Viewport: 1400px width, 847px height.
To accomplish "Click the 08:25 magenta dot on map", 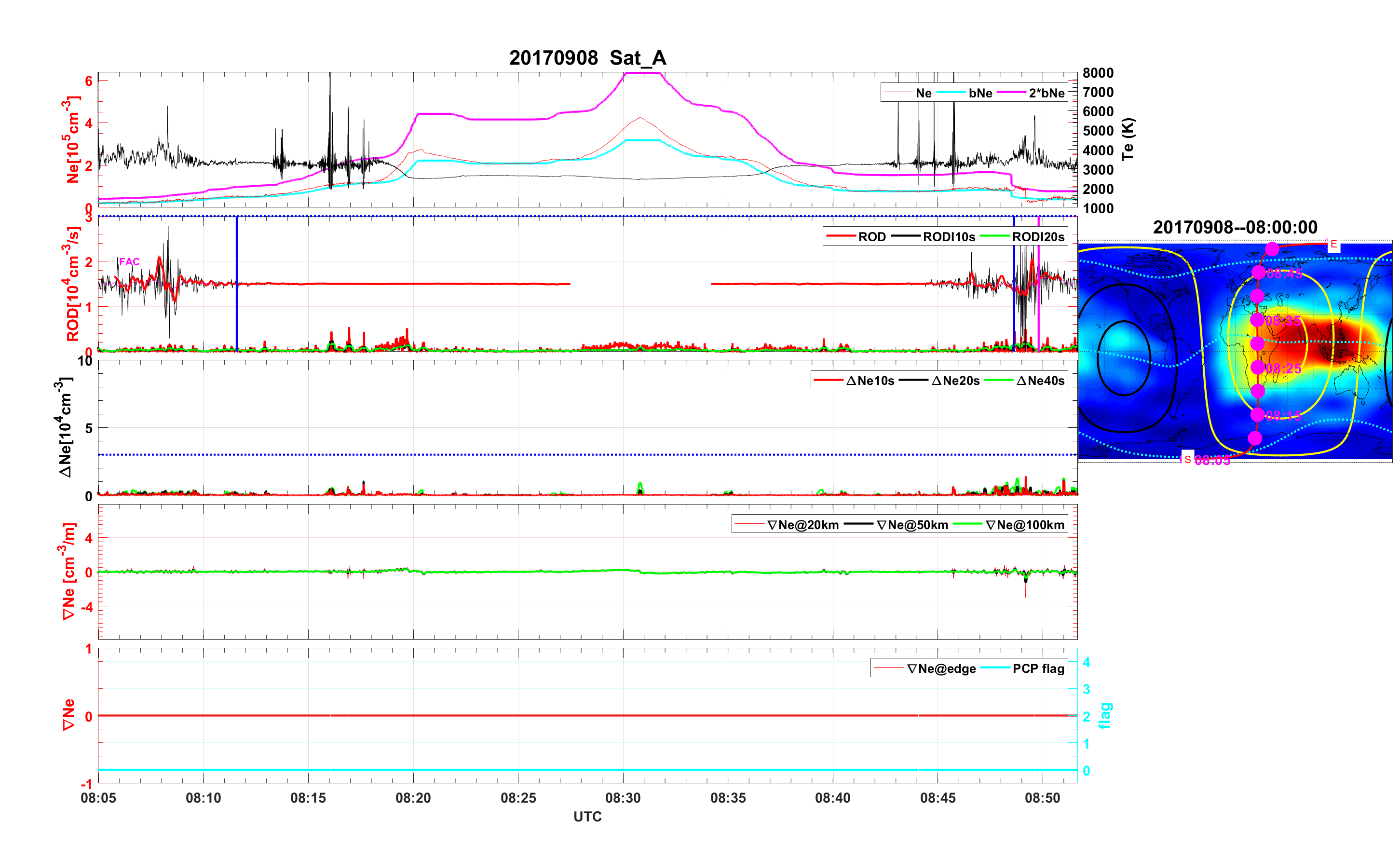I will click(x=1257, y=367).
